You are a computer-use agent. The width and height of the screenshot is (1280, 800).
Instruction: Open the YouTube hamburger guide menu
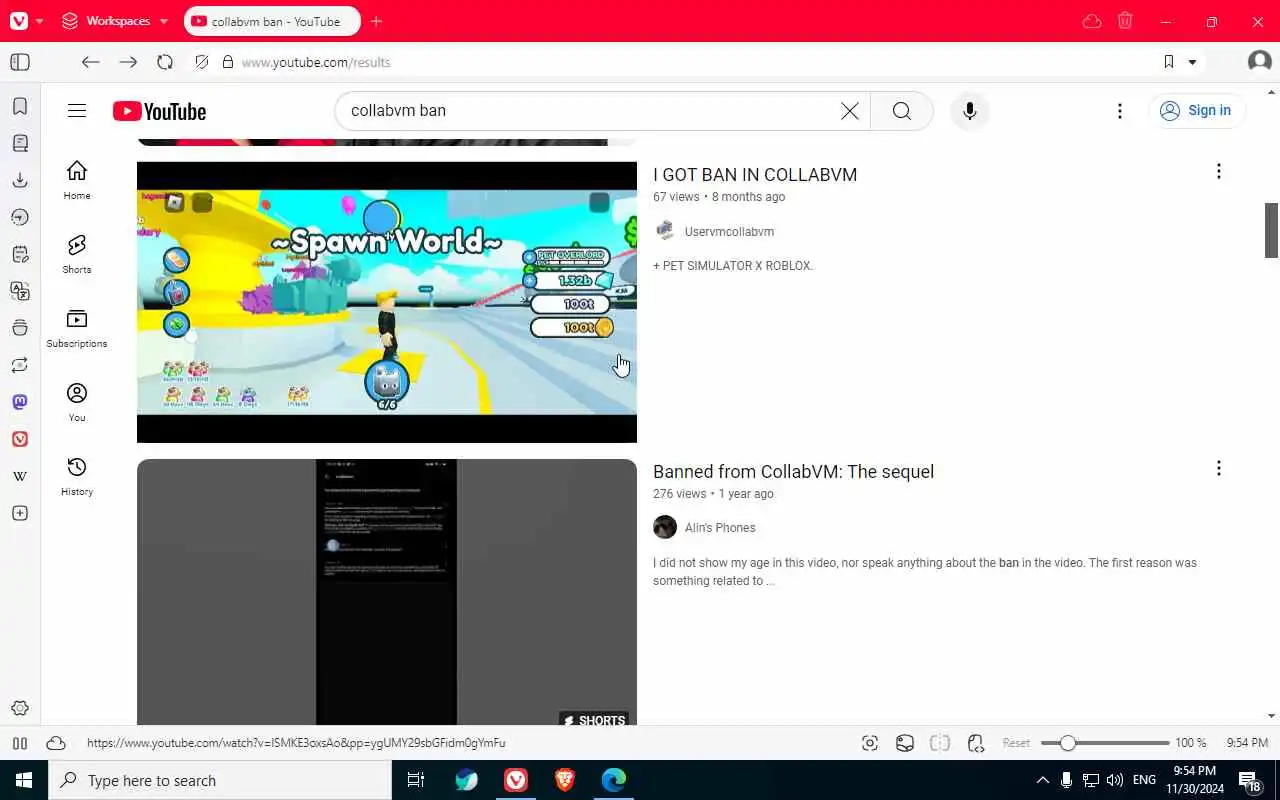coord(77,111)
